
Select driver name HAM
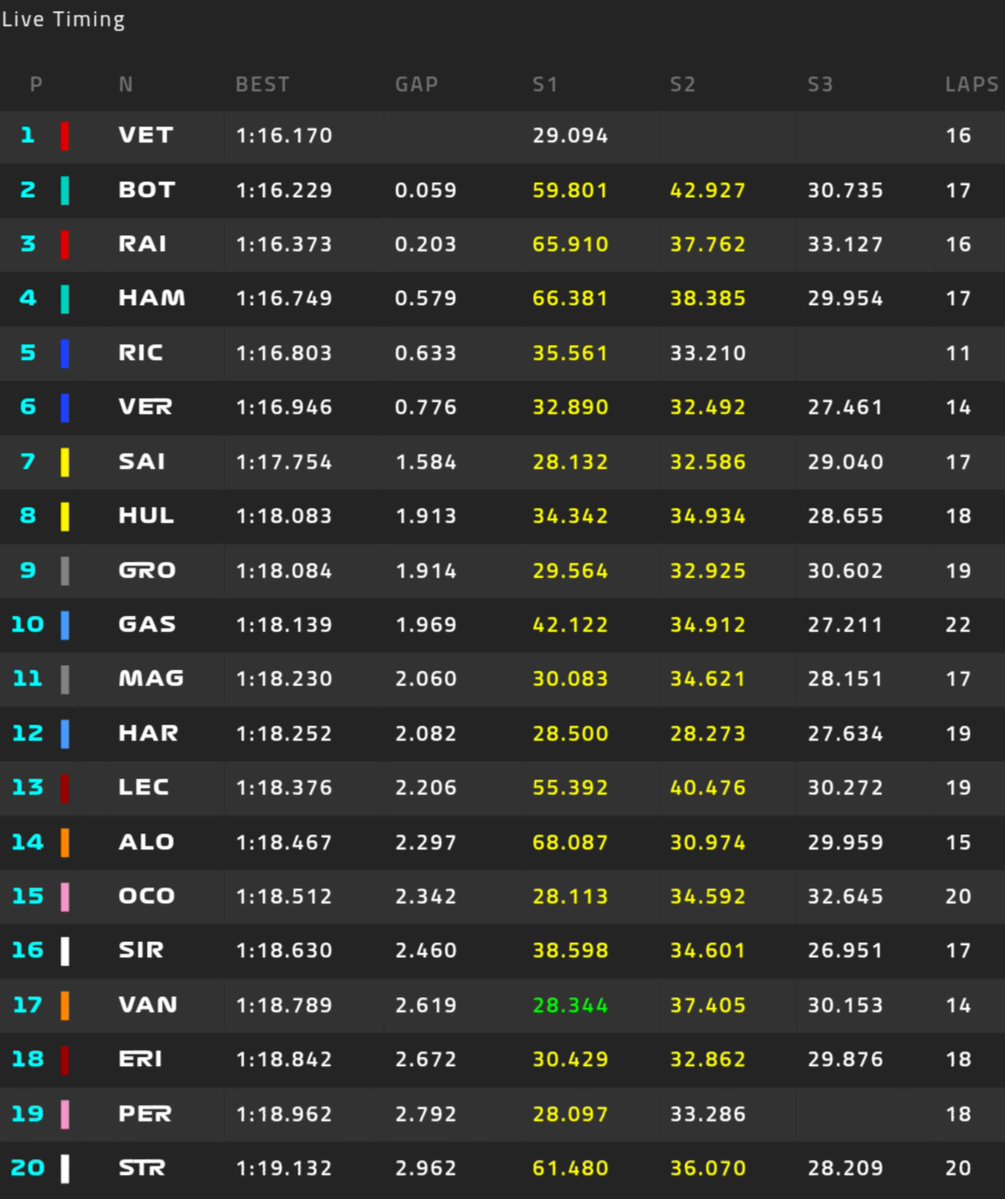pos(151,297)
